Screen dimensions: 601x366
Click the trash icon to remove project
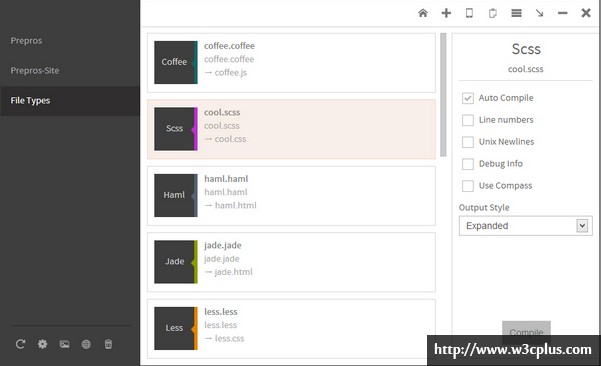[108, 344]
